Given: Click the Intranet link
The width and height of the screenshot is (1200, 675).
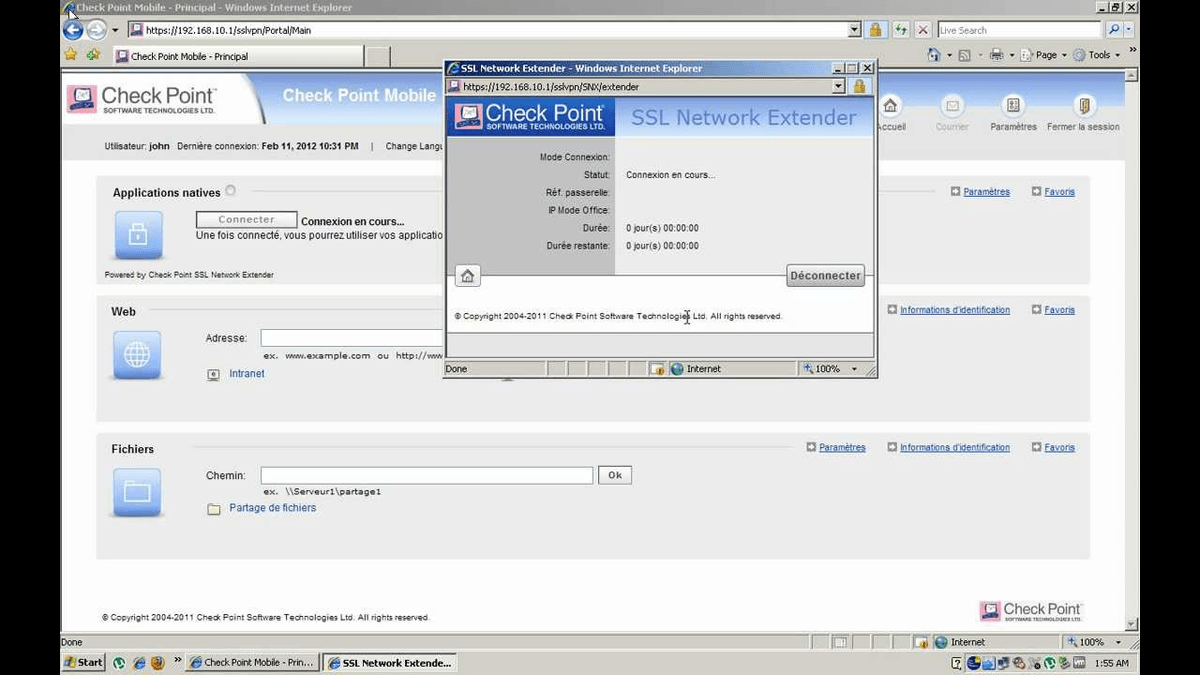Looking at the screenshot, I should point(247,374).
